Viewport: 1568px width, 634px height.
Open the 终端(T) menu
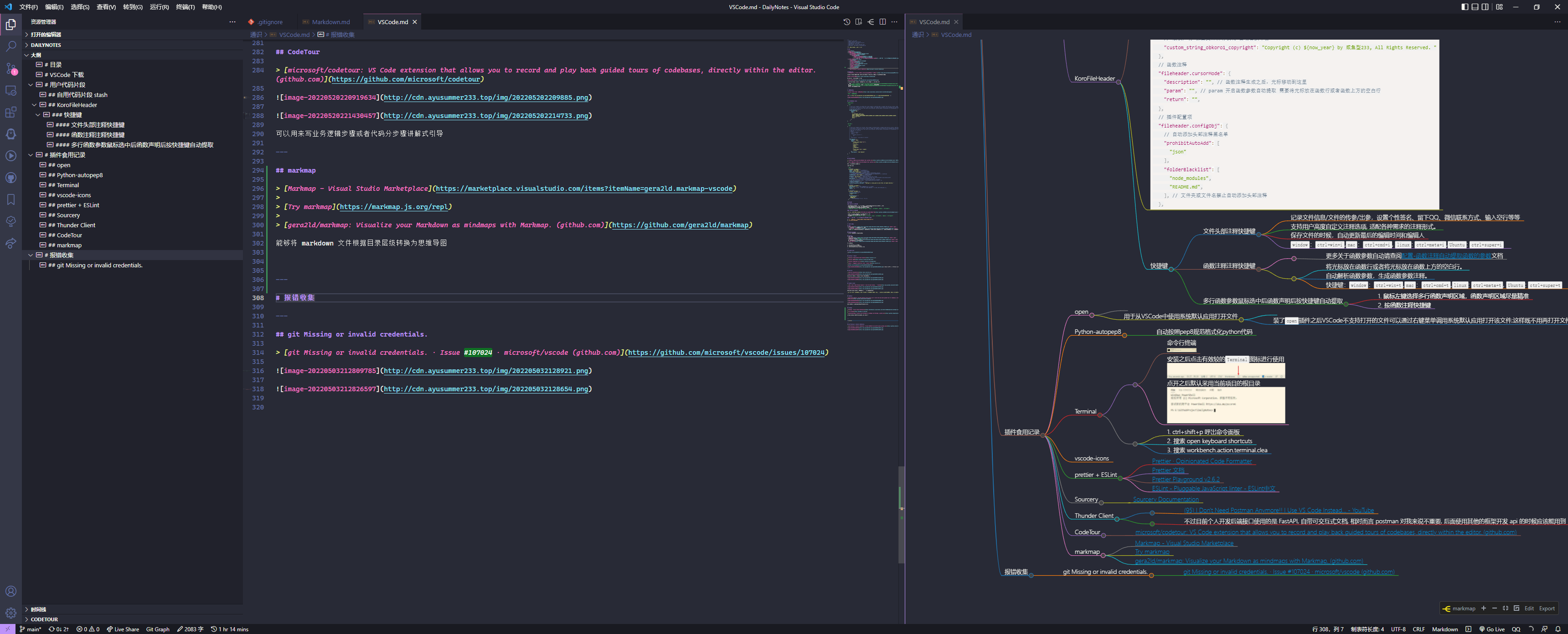(x=185, y=7)
